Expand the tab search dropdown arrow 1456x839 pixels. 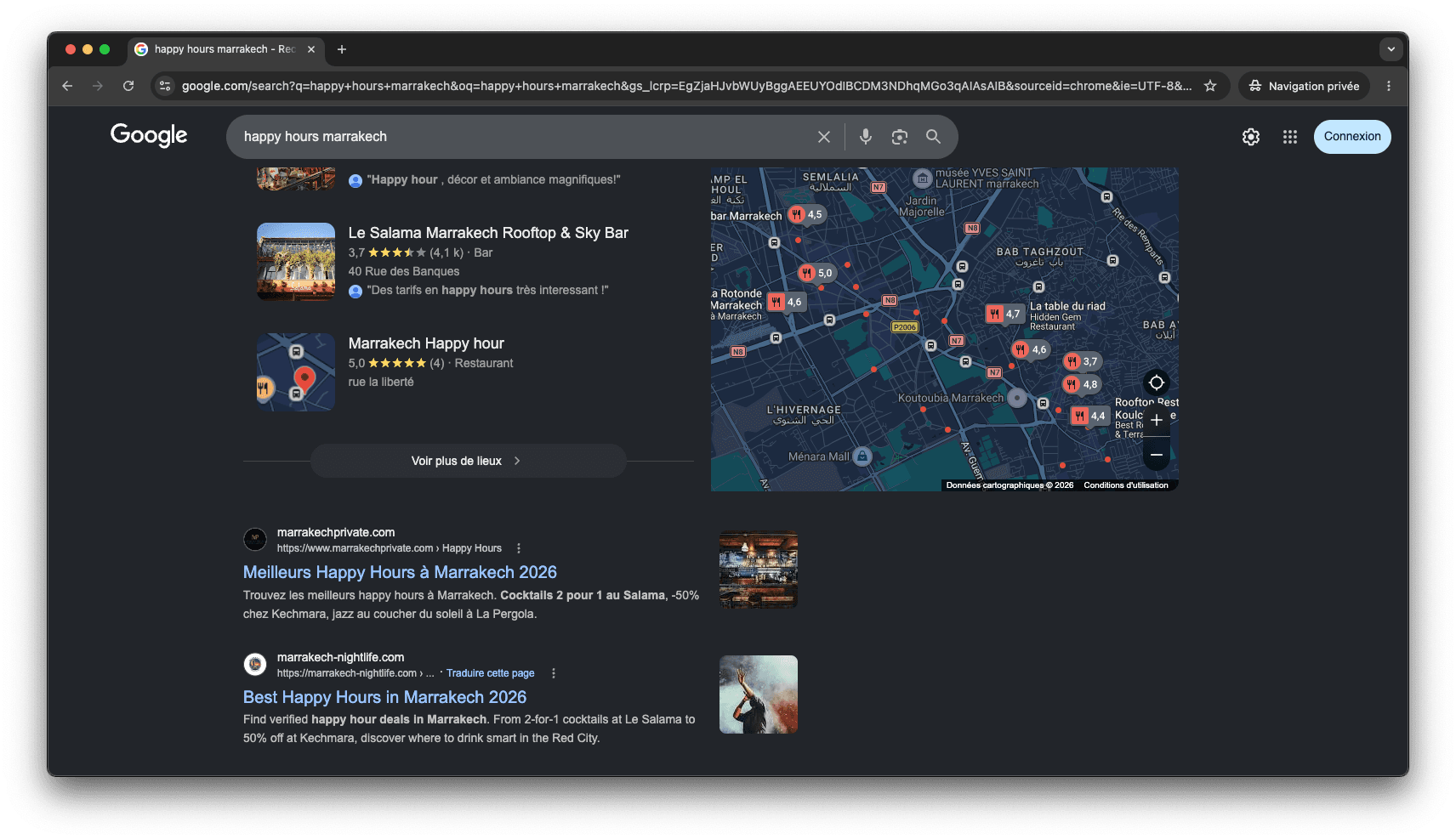(x=1391, y=49)
